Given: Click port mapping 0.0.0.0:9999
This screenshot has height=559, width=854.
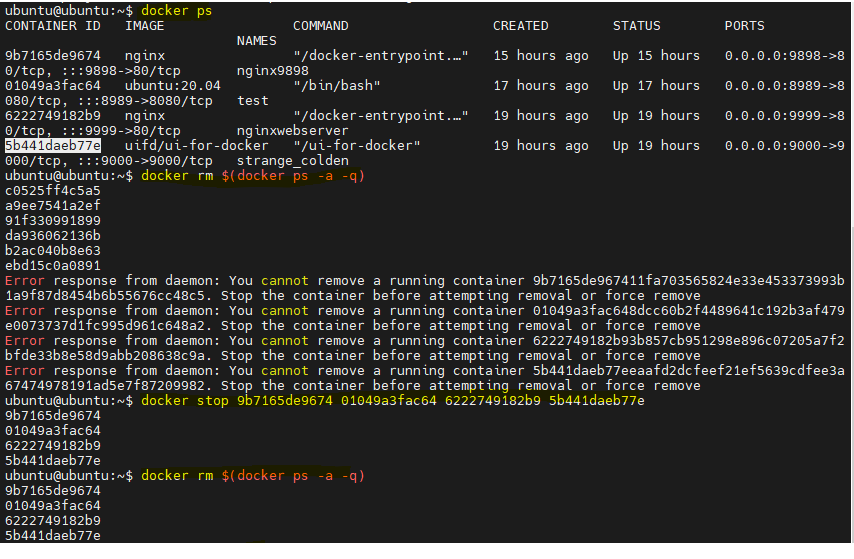Looking at the screenshot, I should click(772, 116).
